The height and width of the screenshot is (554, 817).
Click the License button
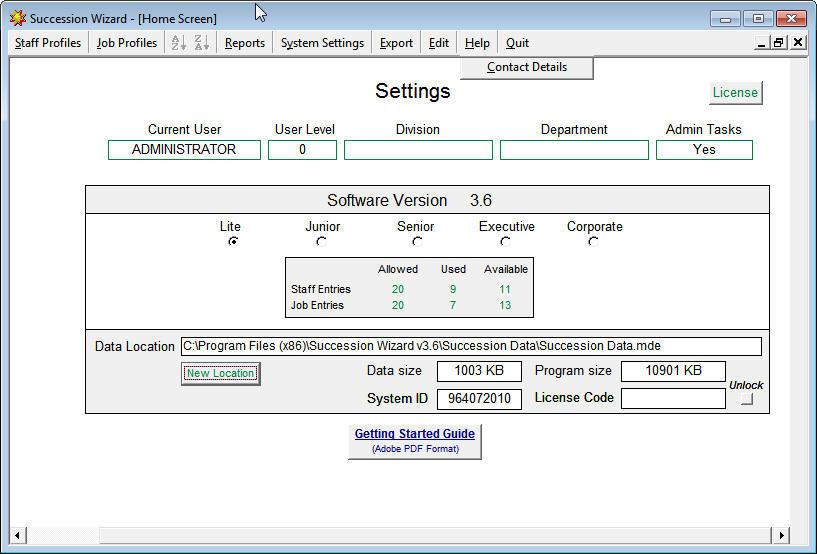click(x=735, y=93)
